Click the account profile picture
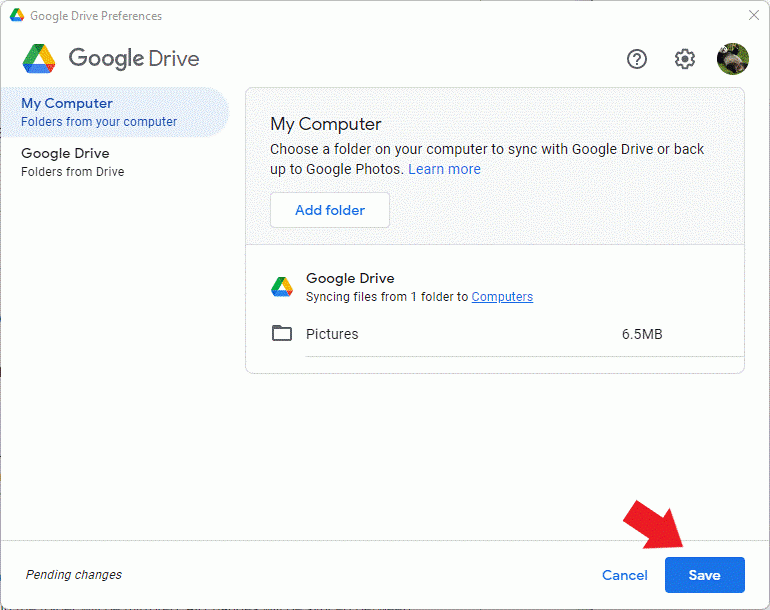Image resolution: width=770 pixels, height=610 pixels. point(733,59)
